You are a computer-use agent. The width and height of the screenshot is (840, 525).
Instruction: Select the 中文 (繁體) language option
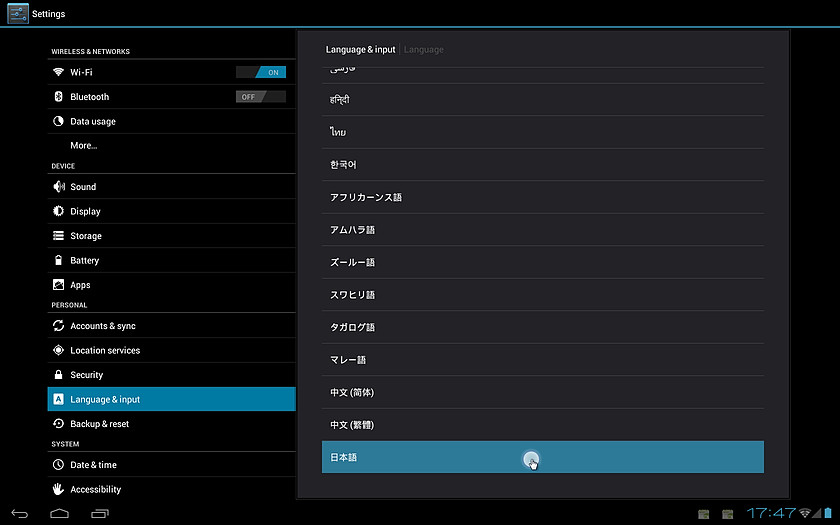pos(543,425)
